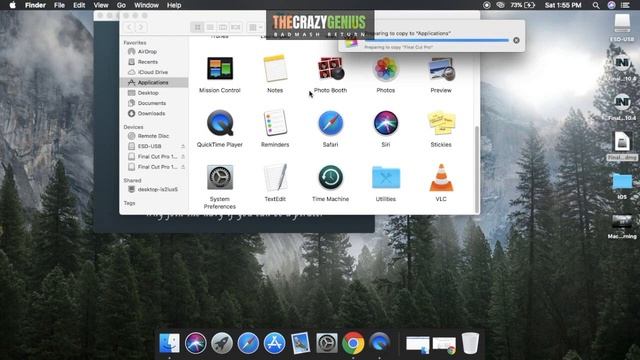Open the Utilities folder
This screenshot has width=640, height=360.
pyautogui.click(x=386, y=177)
